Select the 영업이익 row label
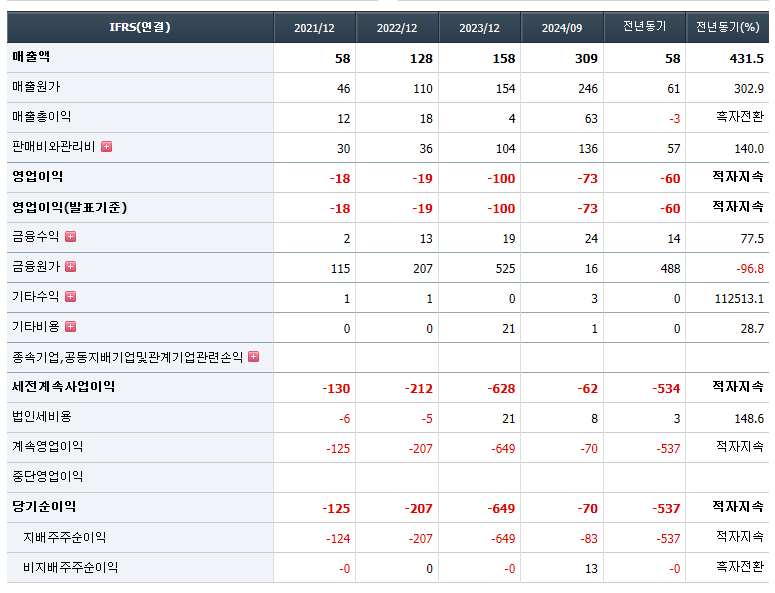Viewport: 775px width, 593px height. pyautogui.click(x=38, y=177)
